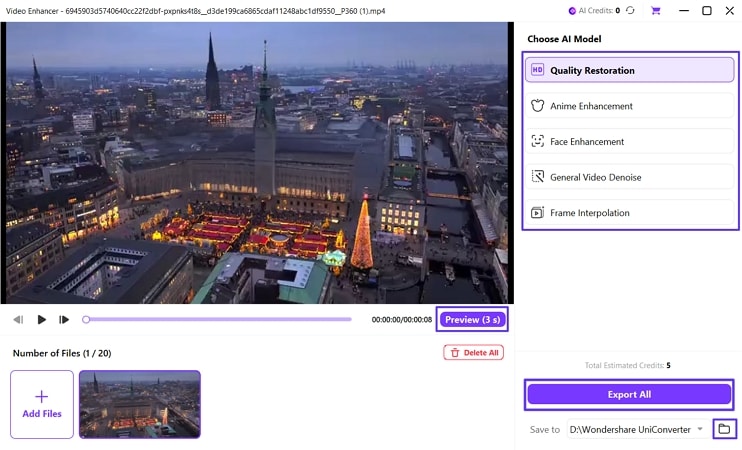Click the 'Number of Files (1 / 20)' label
The image size is (742, 450).
[x=62, y=353]
